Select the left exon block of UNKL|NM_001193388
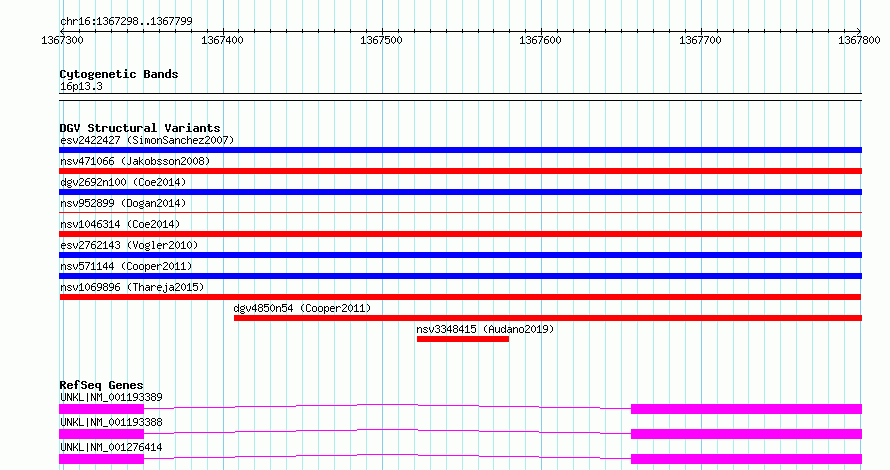 tap(102, 434)
